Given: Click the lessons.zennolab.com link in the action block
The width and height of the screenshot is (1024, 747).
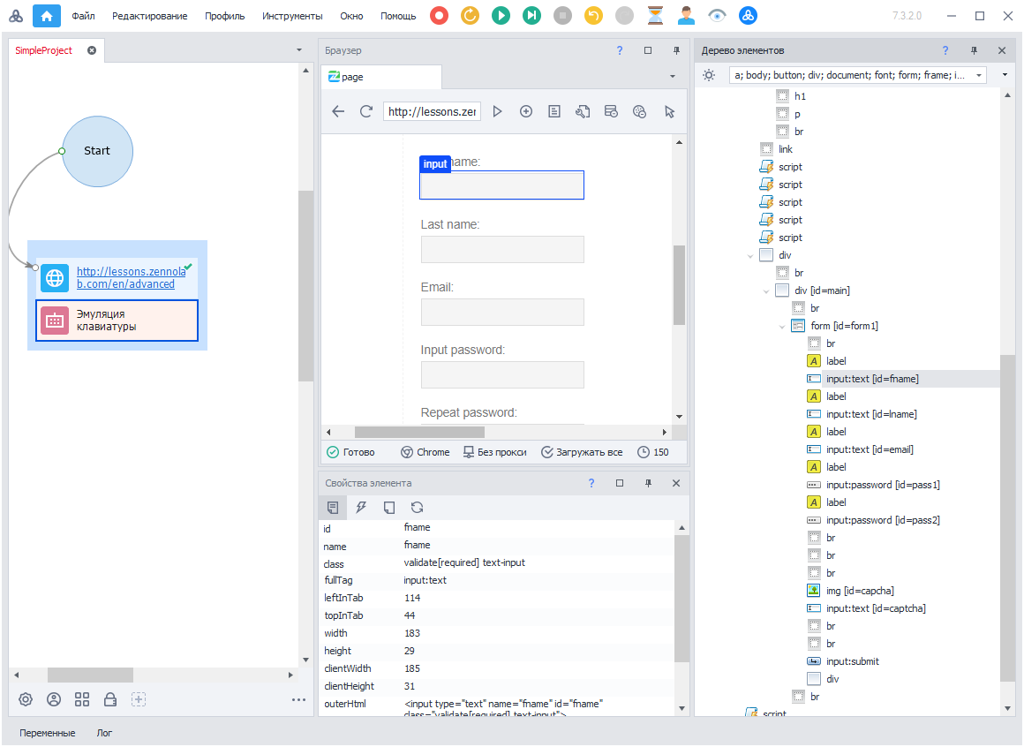Looking at the screenshot, I should click(x=130, y=277).
